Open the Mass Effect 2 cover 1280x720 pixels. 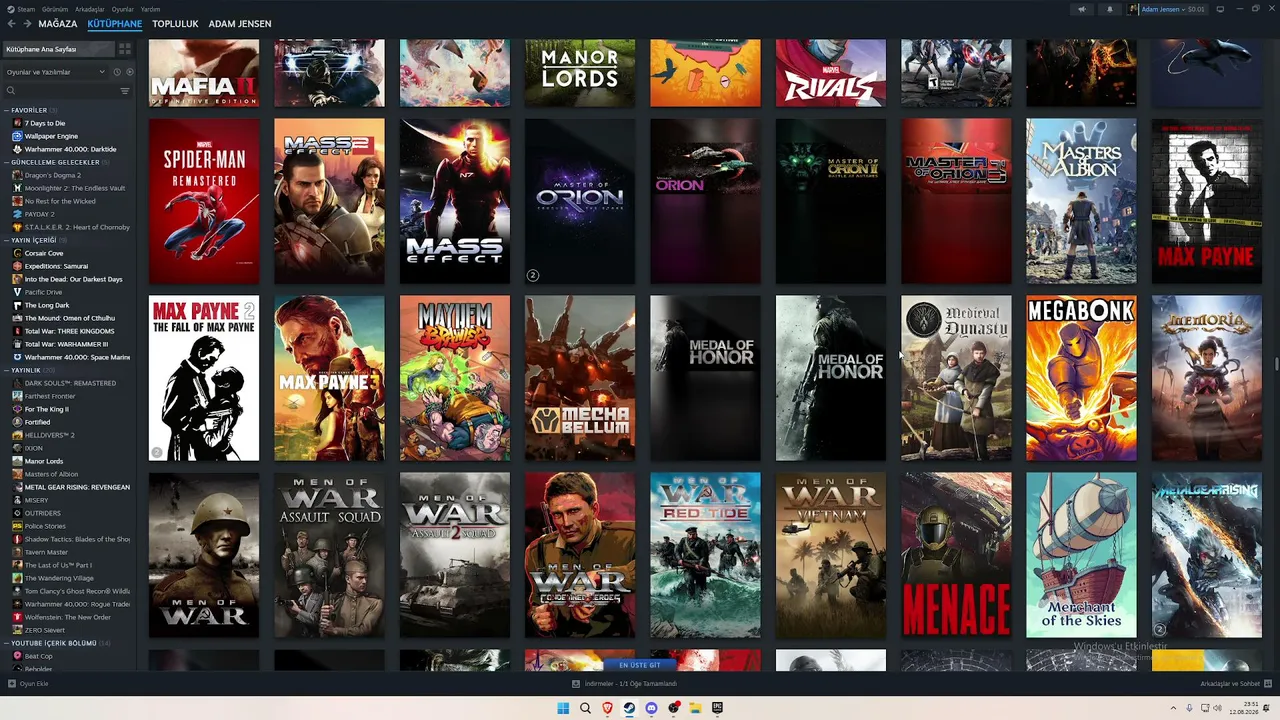point(329,201)
